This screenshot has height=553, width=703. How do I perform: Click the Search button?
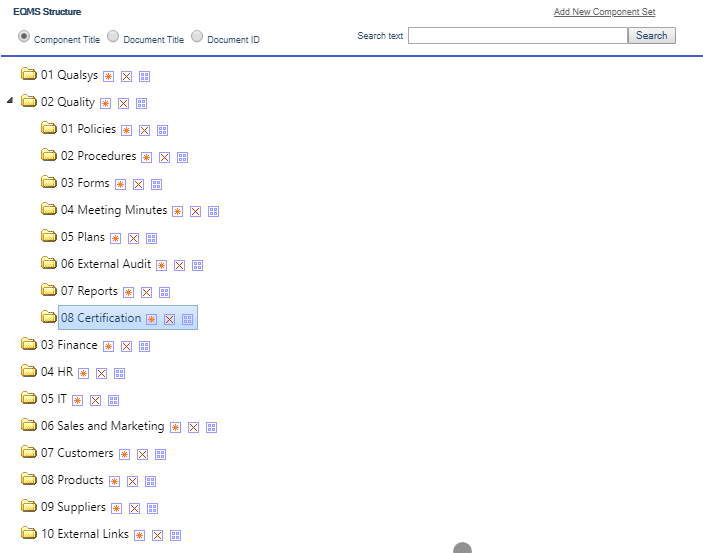(x=651, y=36)
